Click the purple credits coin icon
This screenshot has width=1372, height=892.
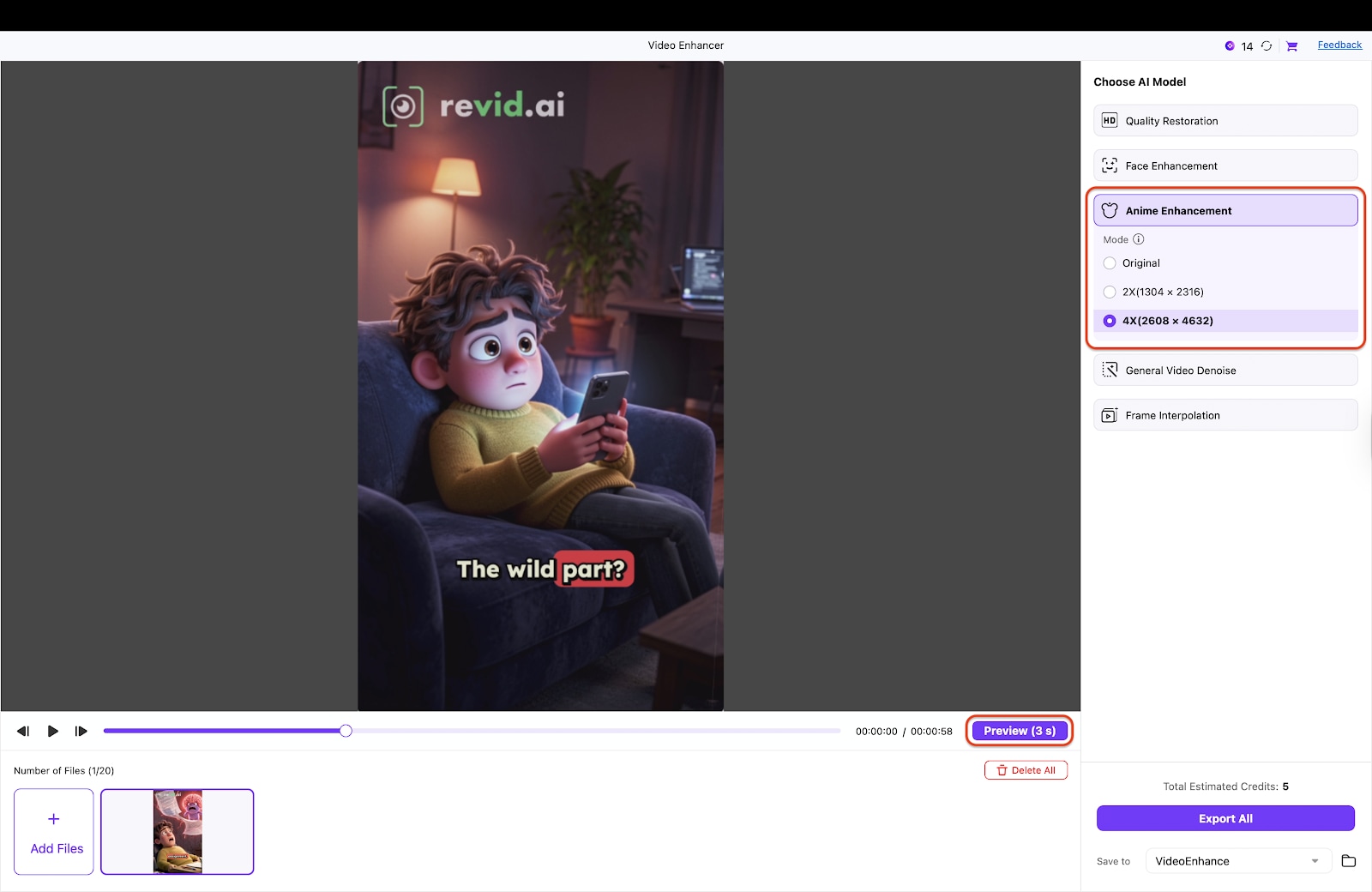[1230, 46]
